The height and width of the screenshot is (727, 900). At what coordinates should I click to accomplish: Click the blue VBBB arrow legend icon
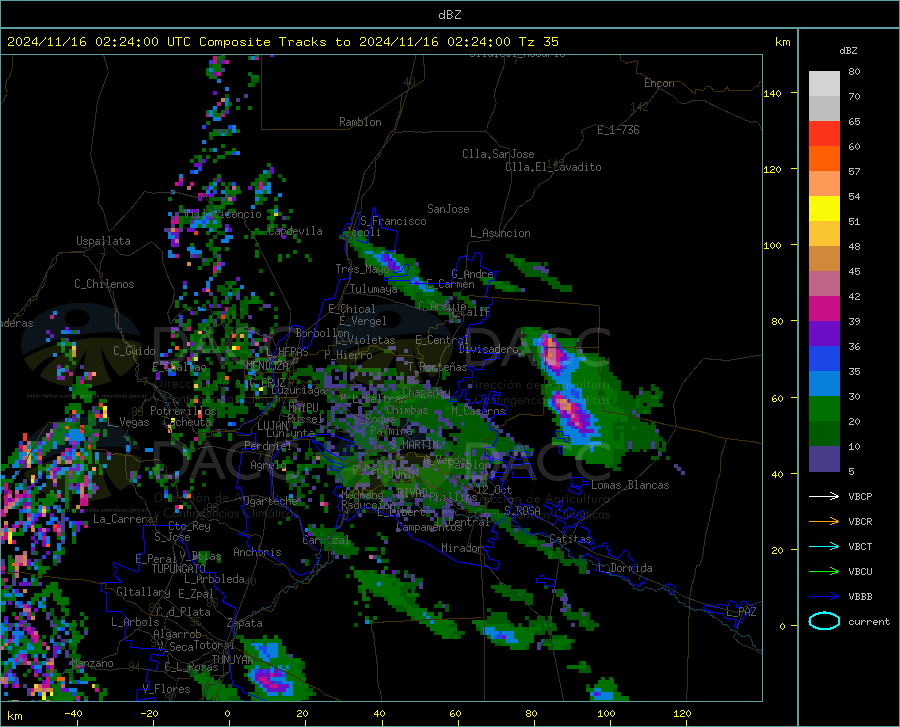click(x=824, y=597)
